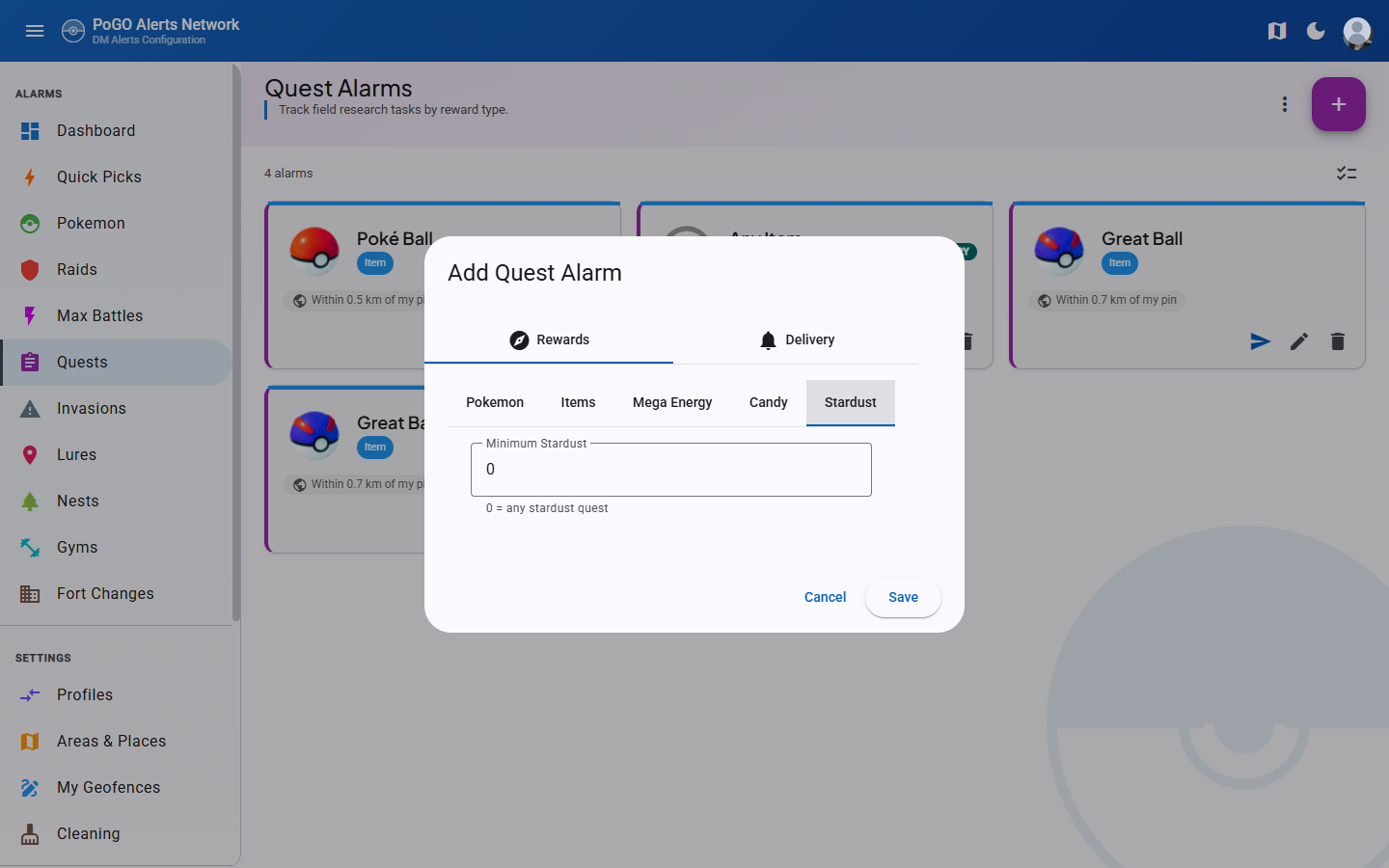
Task: Switch to the Delivery tab
Action: click(796, 339)
